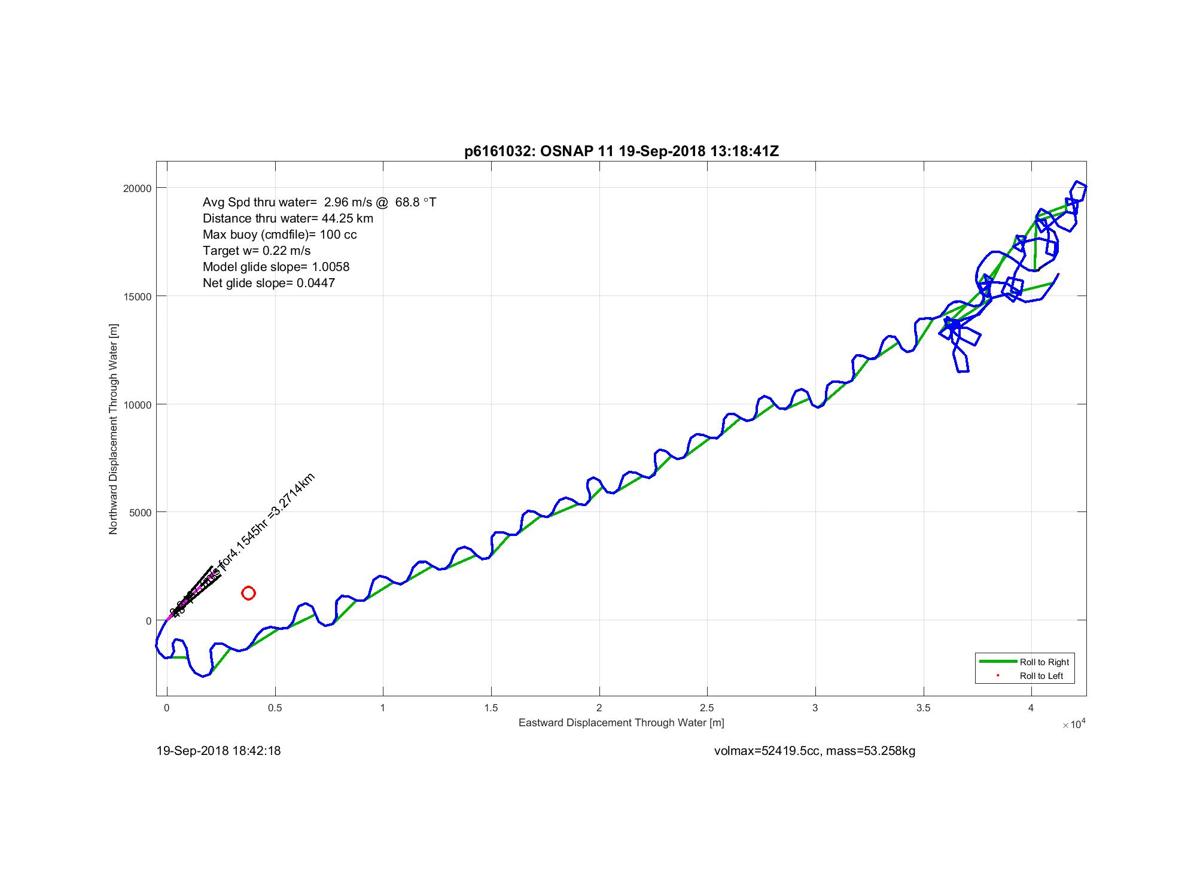The height and width of the screenshot is (889, 1200).
Task: Select the 'Distance thru water= 44.25 km' text
Action: coord(288,218)
